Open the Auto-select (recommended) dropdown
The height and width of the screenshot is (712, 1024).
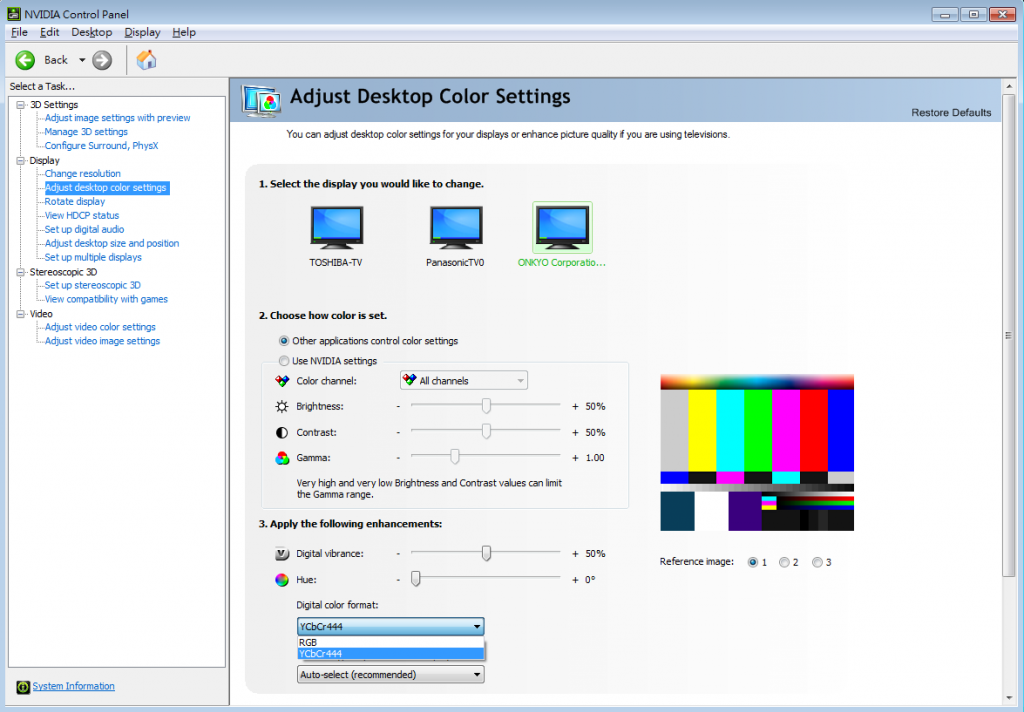click(391, 675)
